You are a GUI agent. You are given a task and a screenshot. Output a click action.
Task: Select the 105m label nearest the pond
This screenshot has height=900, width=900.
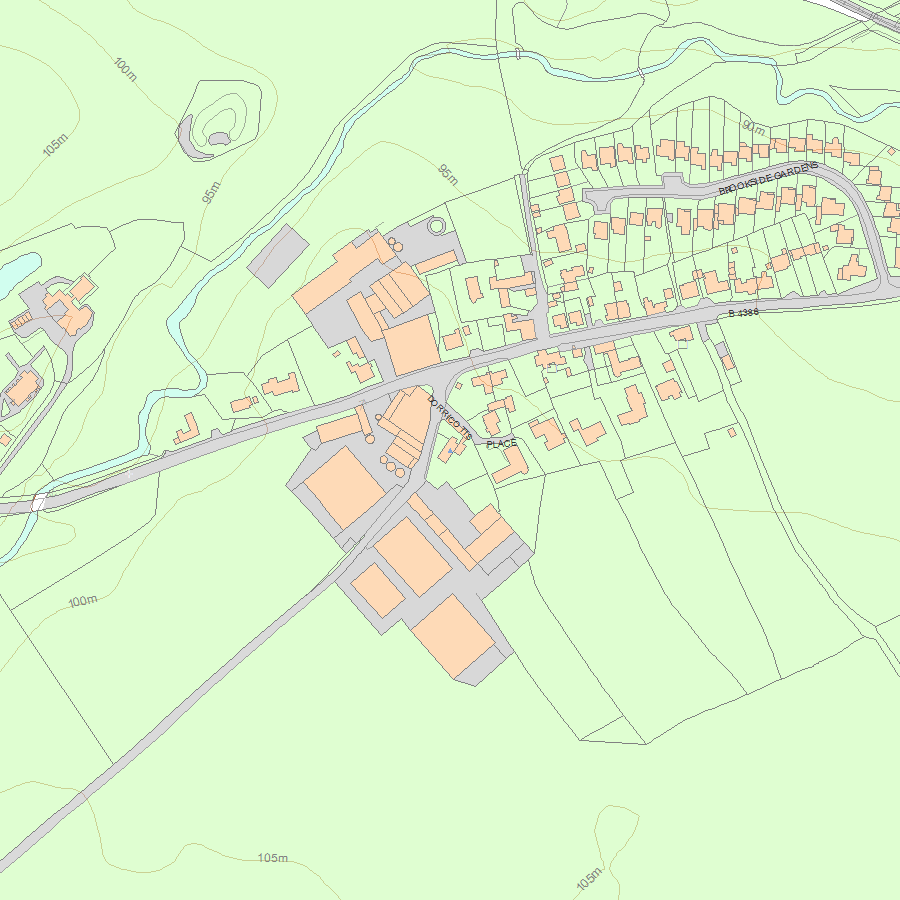[55, 145]
